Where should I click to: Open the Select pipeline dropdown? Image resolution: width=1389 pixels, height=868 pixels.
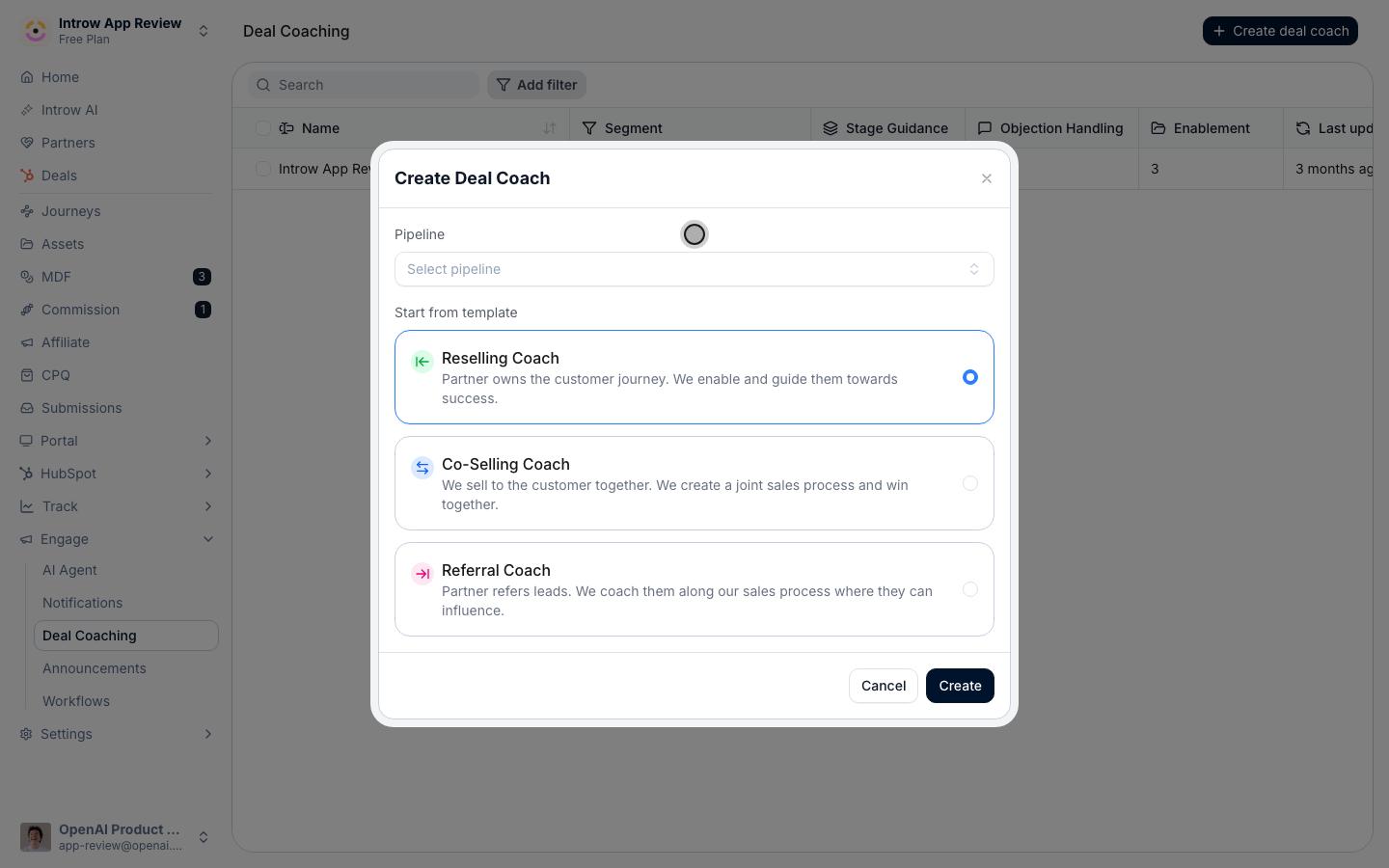694,269
